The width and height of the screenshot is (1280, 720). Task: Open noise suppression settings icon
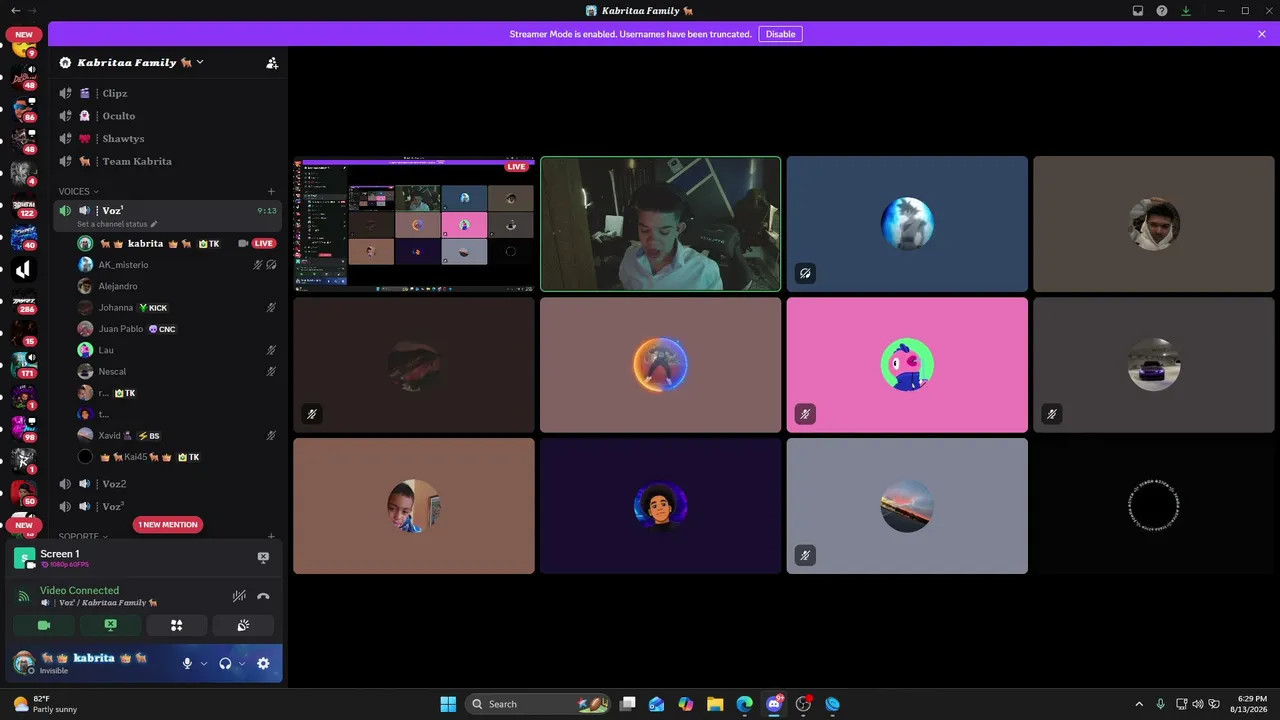(x=239, y=596)
